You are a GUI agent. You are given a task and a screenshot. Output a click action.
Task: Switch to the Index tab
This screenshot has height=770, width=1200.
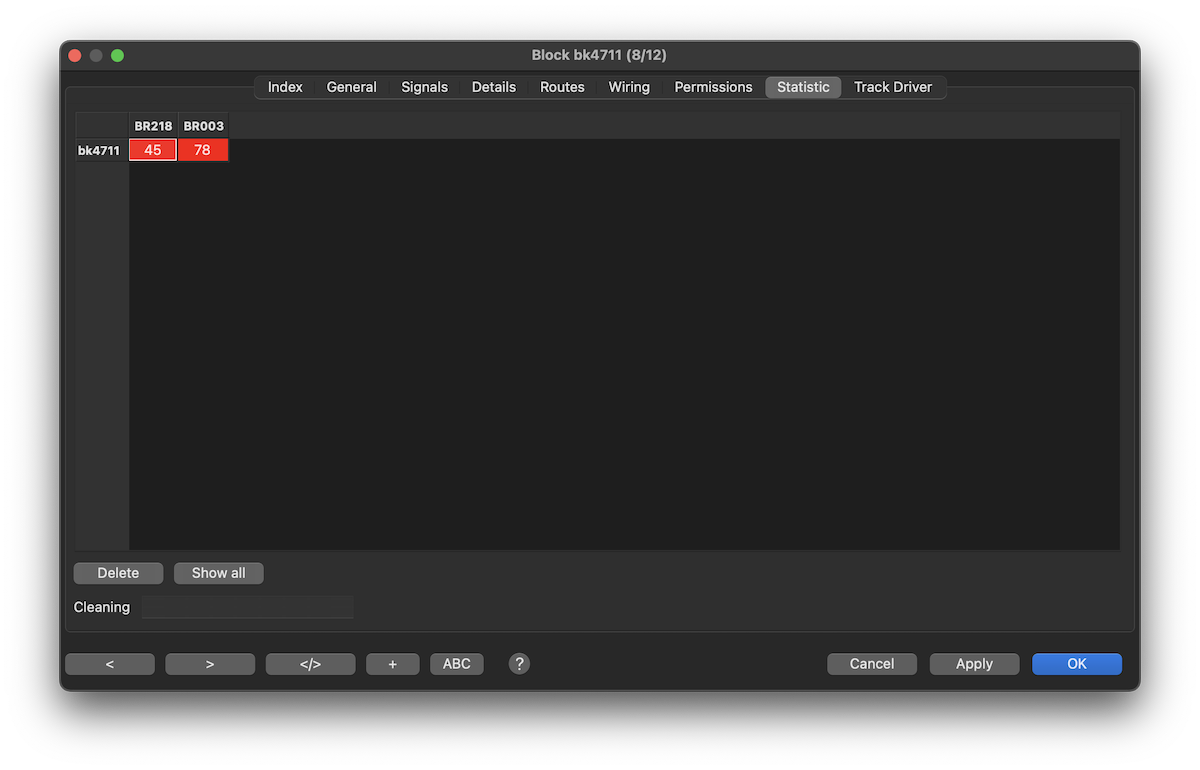285,87
